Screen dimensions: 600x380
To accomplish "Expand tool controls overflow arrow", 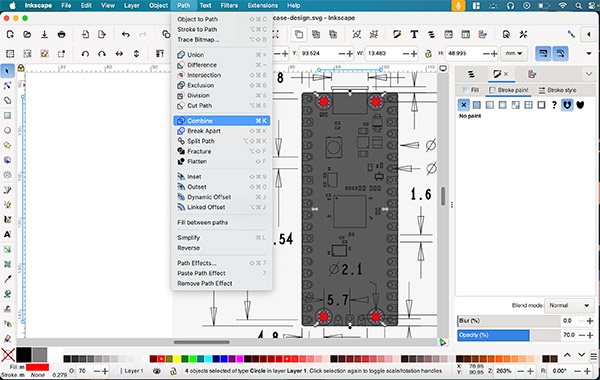I will [589, 54].
